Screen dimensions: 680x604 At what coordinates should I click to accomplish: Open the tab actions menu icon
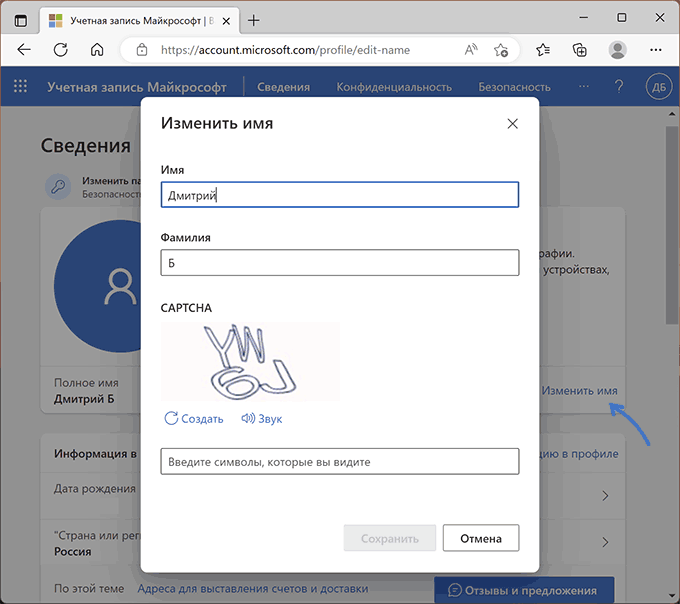pos(20,20)
